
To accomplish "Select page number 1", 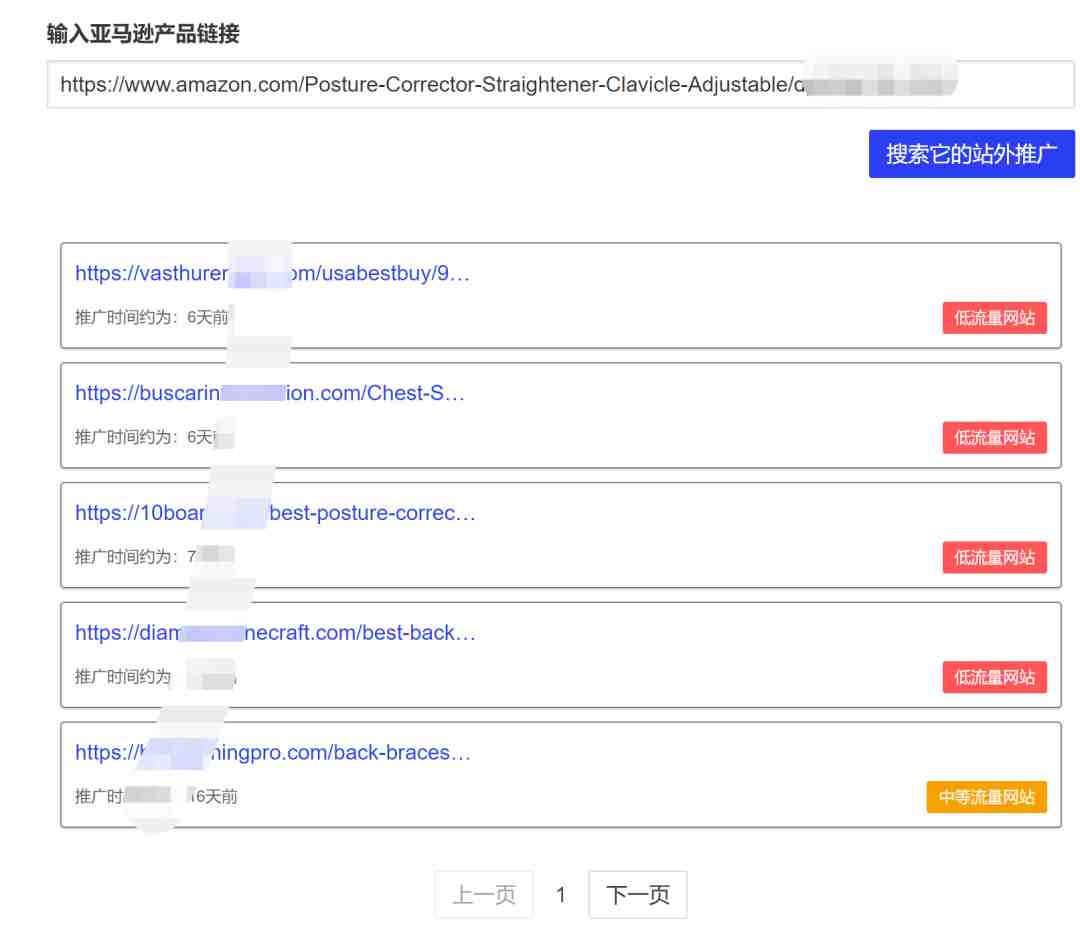I will [x=561, y=895].
